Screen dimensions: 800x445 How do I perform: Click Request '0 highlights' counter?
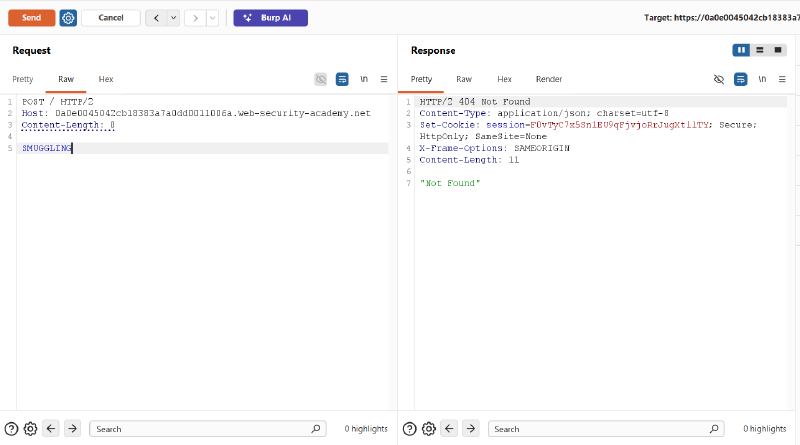click(366, 429)
